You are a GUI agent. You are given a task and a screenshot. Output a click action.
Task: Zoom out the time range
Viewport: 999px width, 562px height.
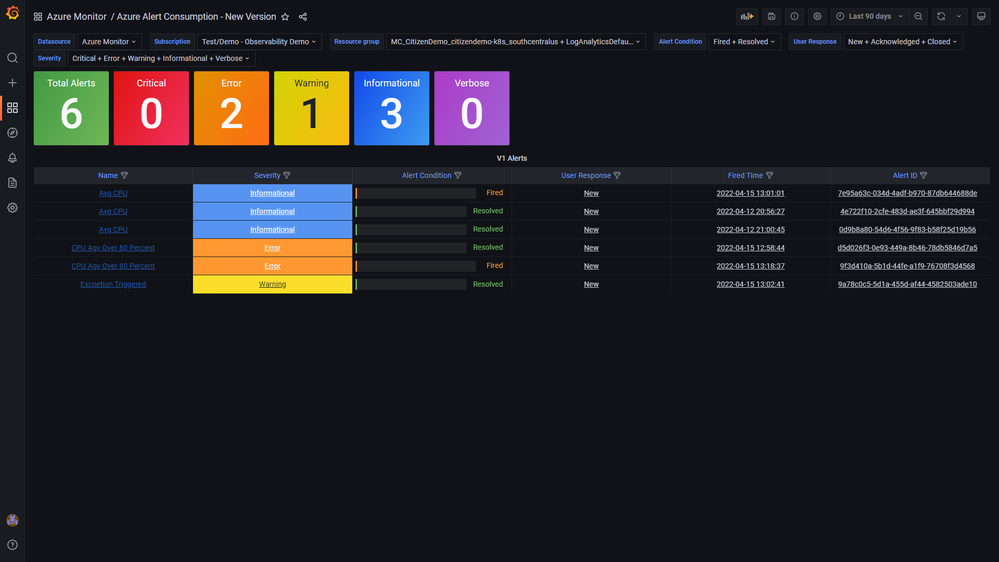click(x=918, y=17)
